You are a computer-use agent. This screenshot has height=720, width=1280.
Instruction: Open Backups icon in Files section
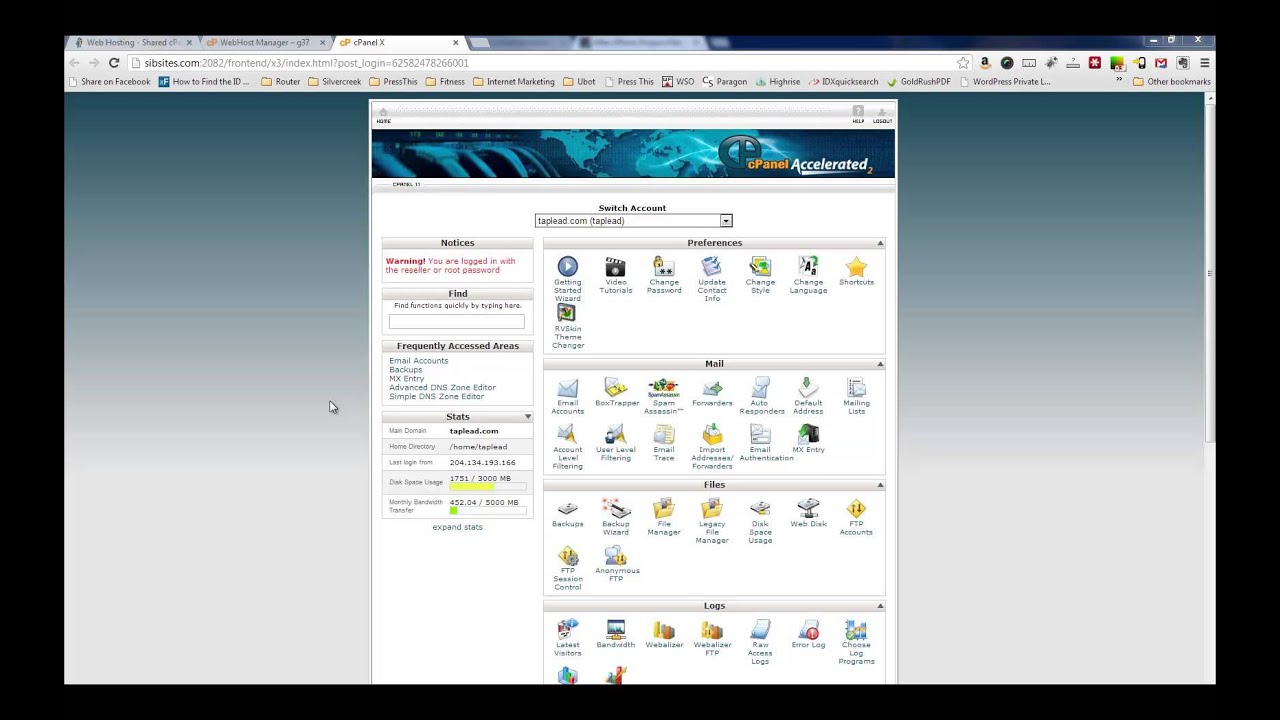coord(567,509)
